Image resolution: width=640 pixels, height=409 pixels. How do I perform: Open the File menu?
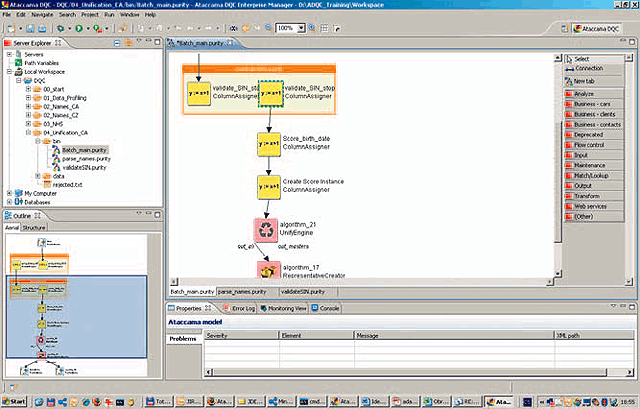coord(7,15)
